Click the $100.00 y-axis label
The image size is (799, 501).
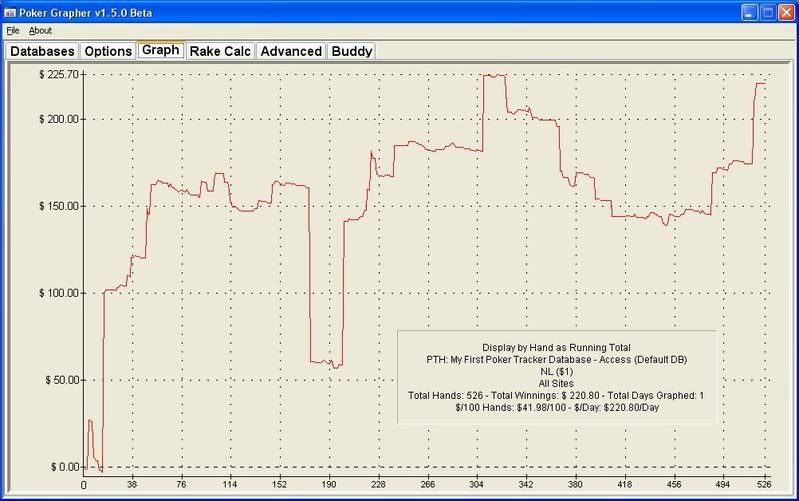point(58,293)
